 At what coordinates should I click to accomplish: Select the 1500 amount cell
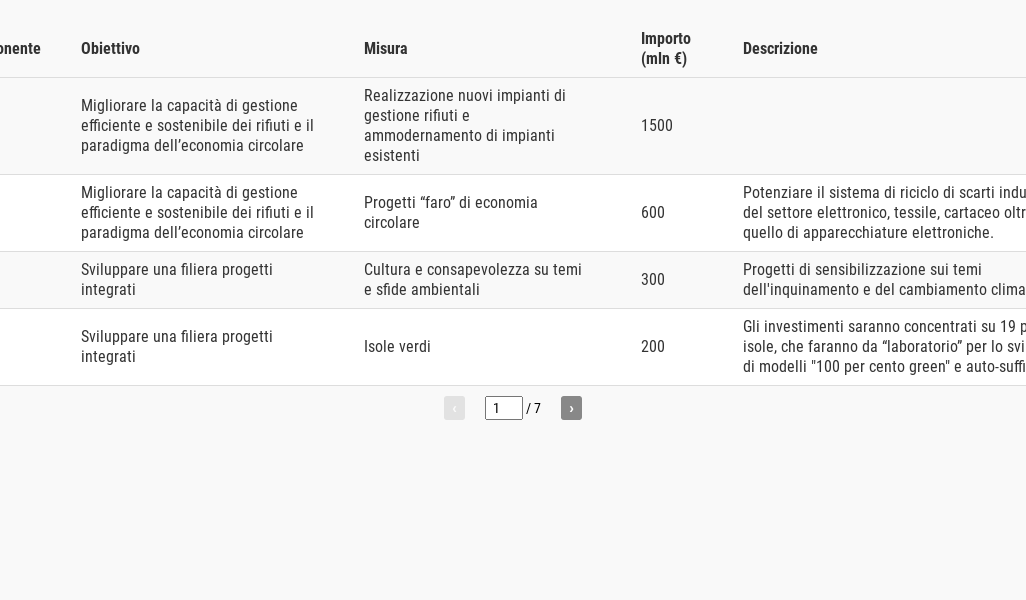click(x=657, y=126)
